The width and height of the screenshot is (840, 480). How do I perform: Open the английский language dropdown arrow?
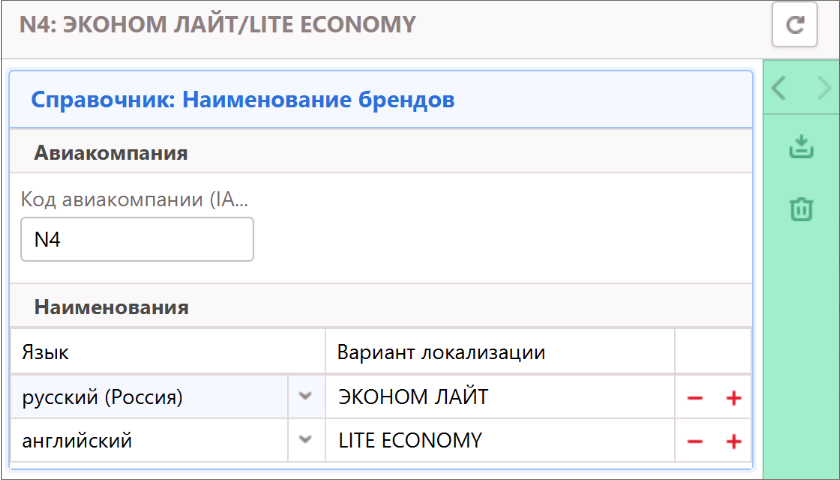click(306, 440)
